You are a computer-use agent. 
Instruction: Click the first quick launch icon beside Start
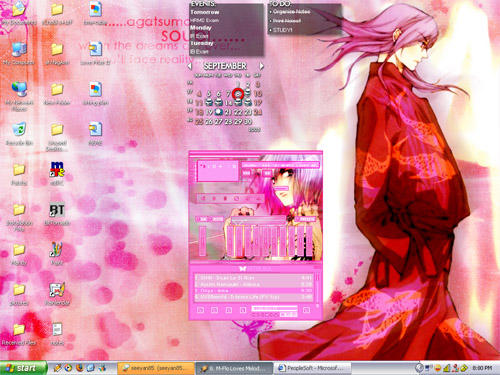tap(57, 368)
